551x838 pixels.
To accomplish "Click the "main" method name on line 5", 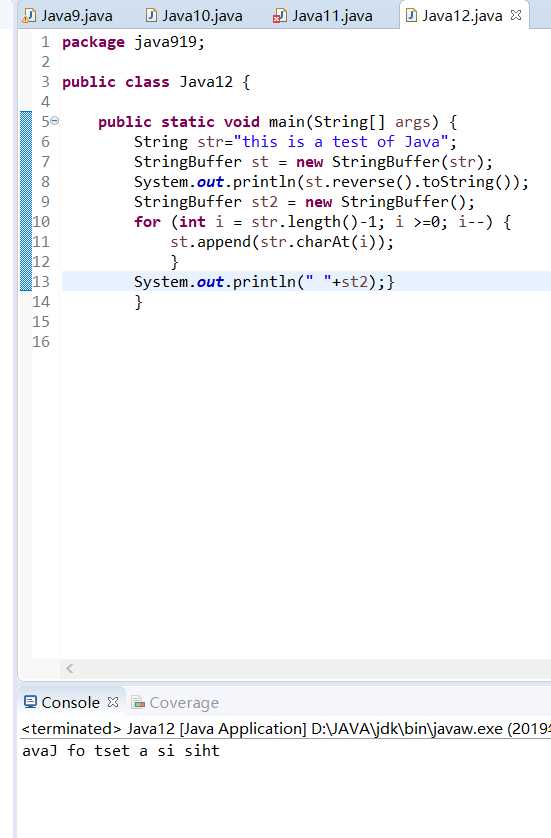I will (x=286, y=122).
